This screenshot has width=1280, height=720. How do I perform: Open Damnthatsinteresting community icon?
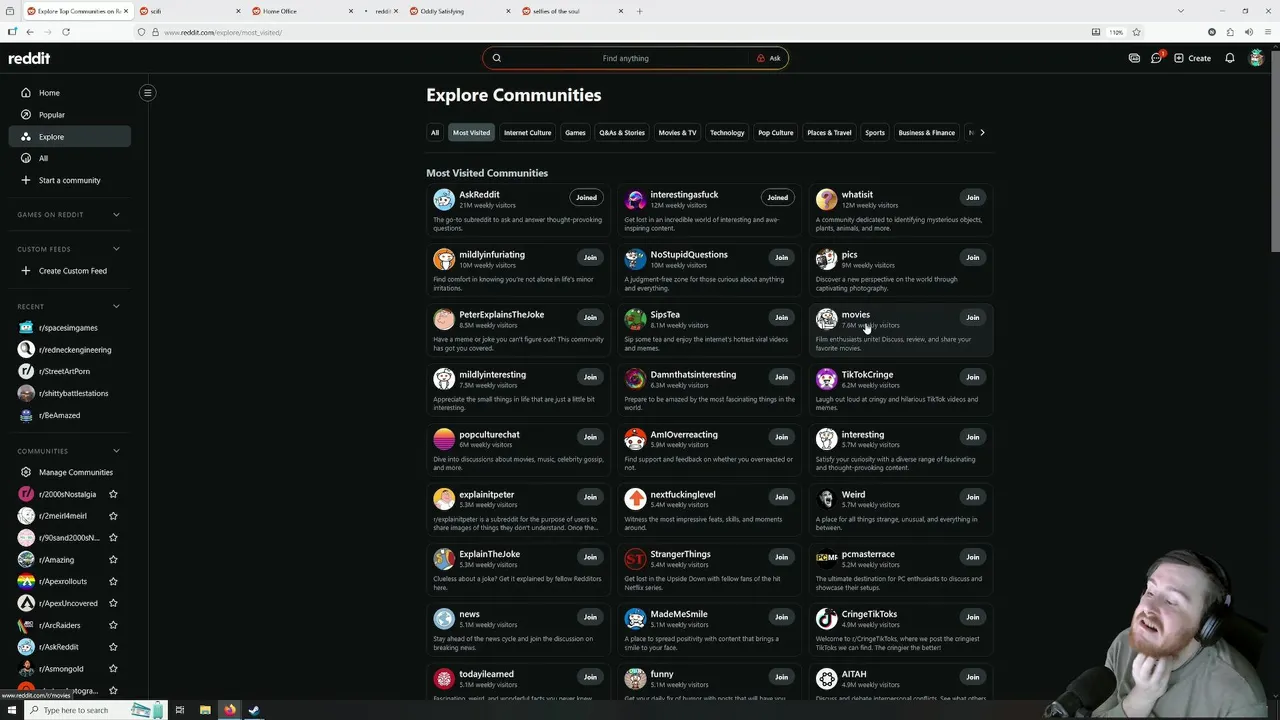point(635,379)
